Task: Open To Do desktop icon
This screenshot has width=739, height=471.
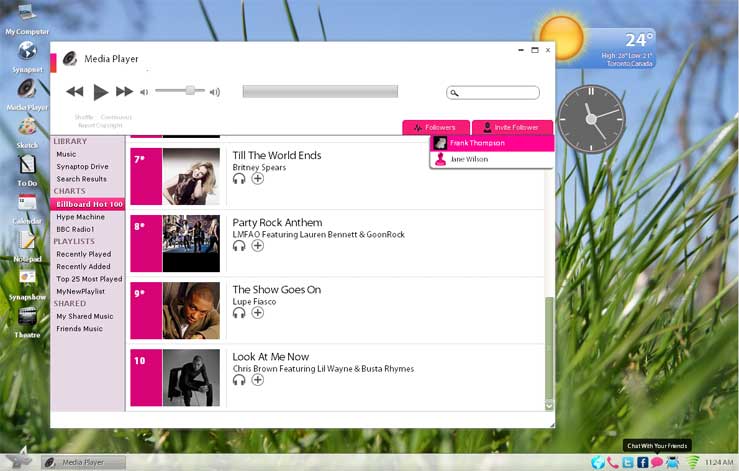Action: [x=27, y=164]
